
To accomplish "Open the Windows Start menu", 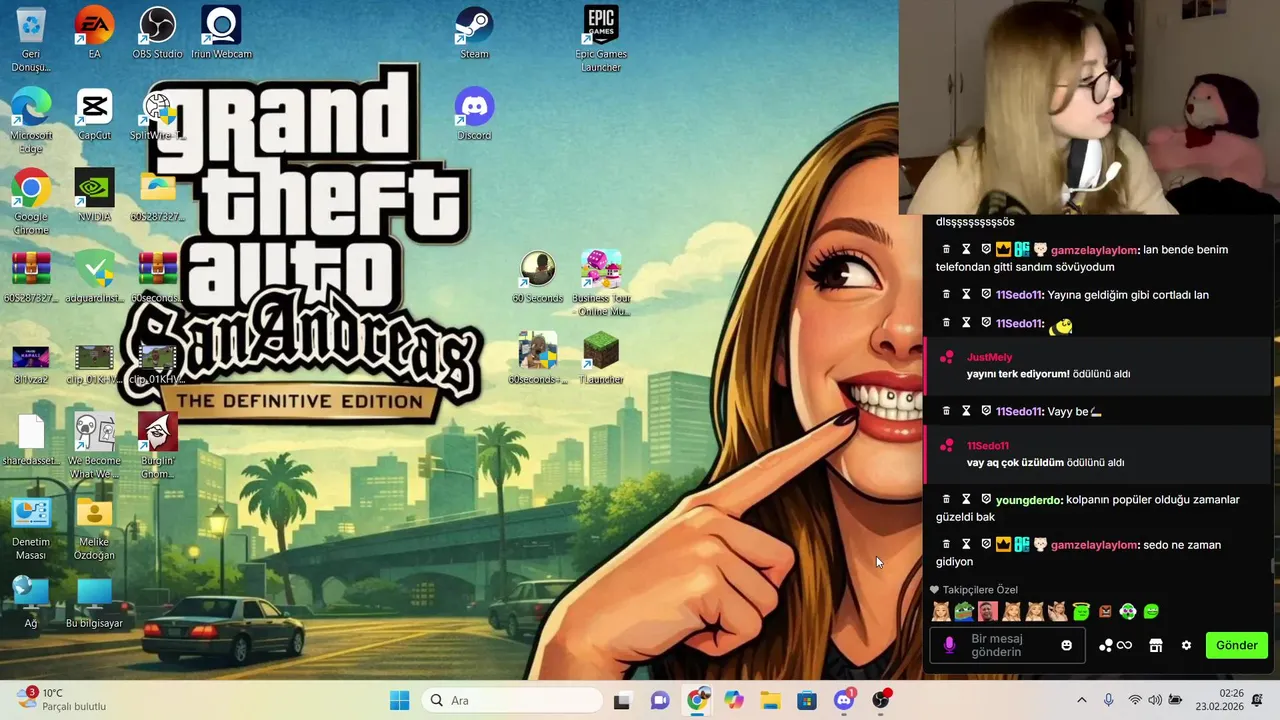I will point(399,700).
